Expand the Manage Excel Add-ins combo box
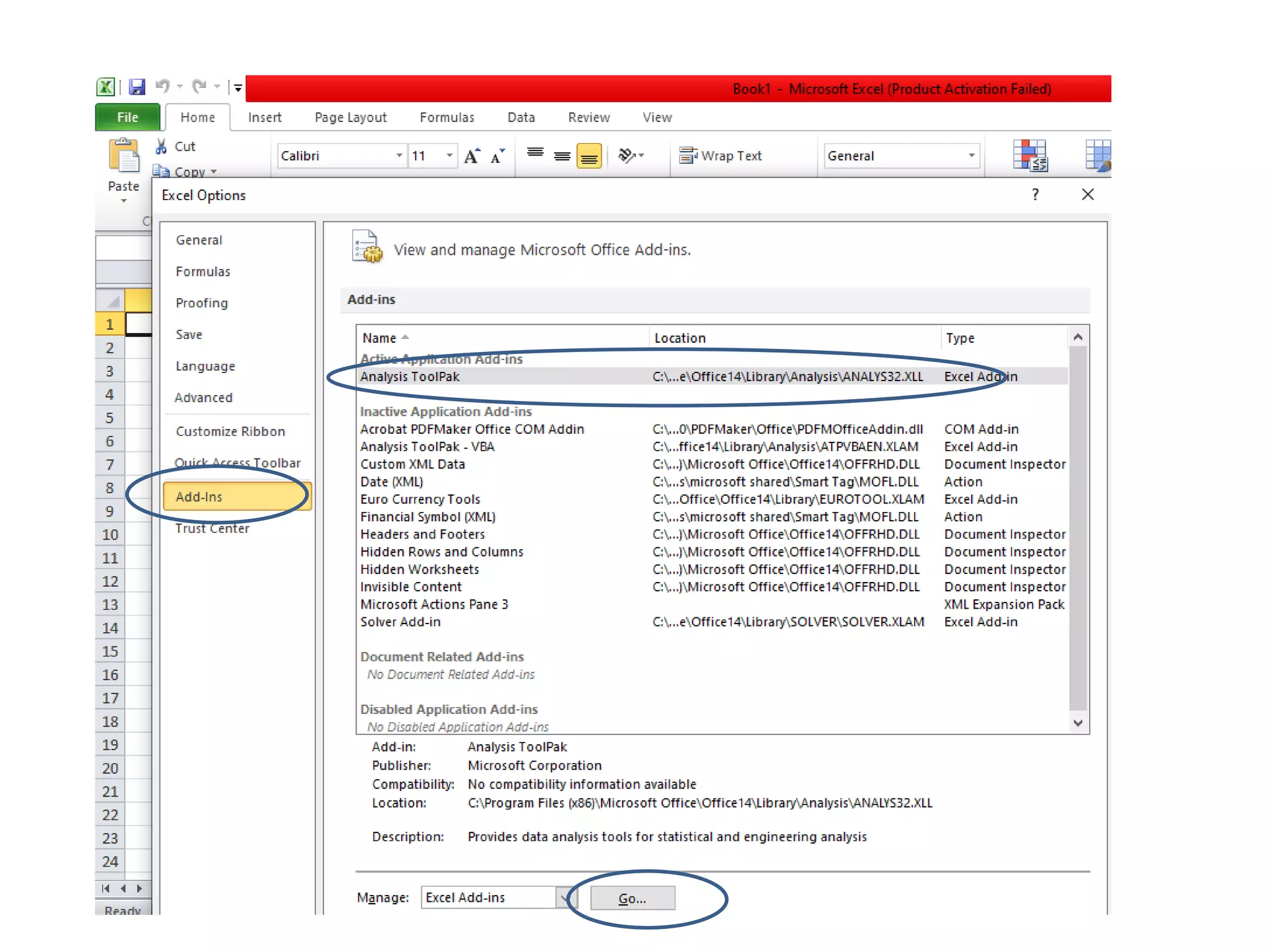This screenshot has height=952, width=1270. coord(563,897)
